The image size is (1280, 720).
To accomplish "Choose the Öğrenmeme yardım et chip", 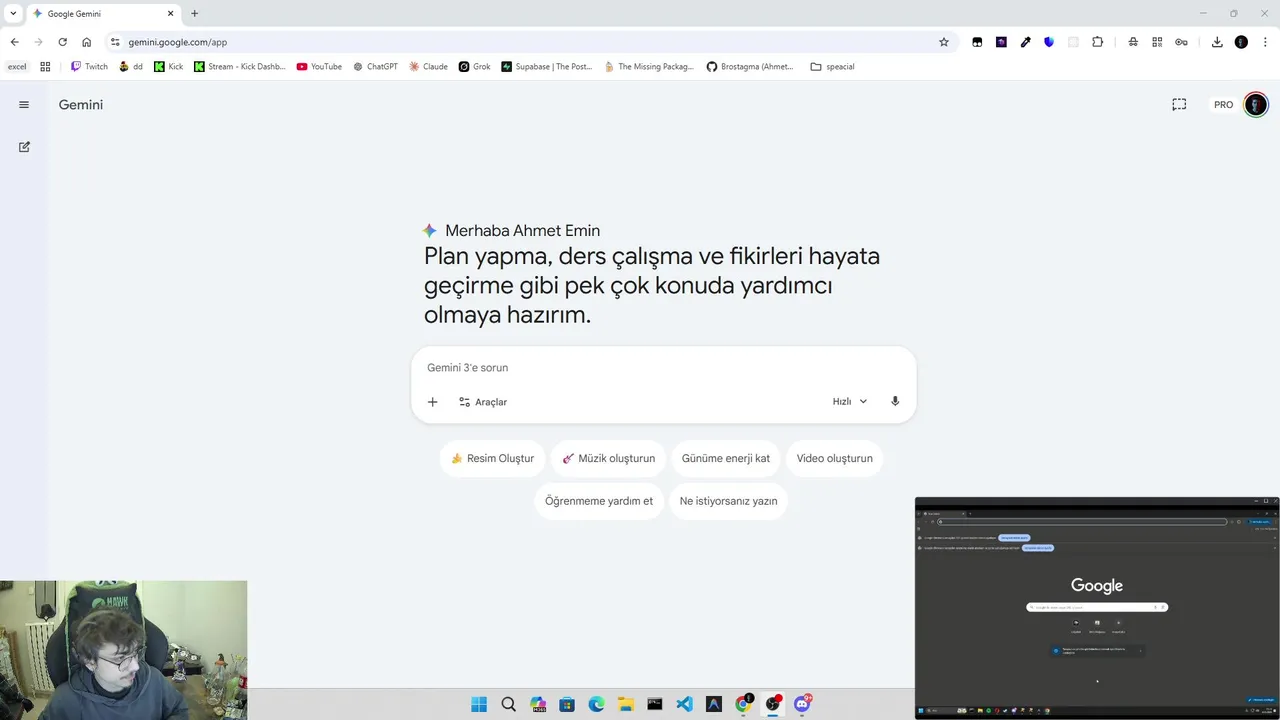I will click(x=599, y=501).
